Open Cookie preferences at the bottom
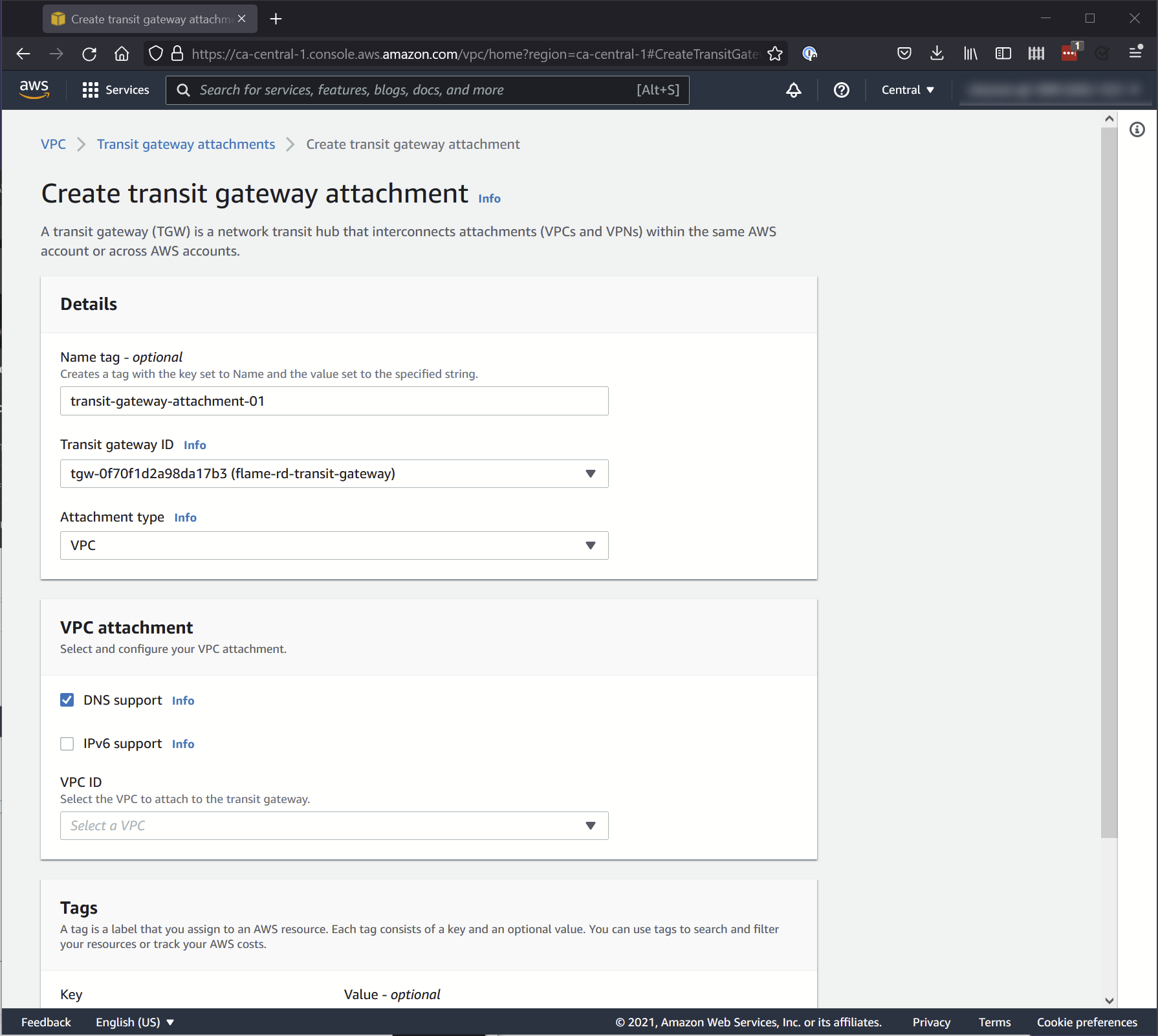This screenshot has width=1158, height=1036. pyautogui.click(x=1086, y=1022)
